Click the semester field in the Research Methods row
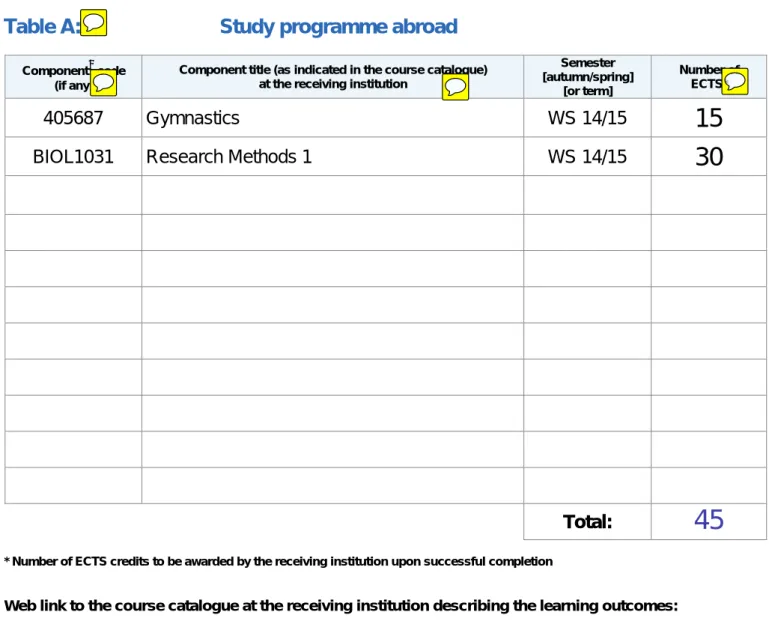 (587, 156)
